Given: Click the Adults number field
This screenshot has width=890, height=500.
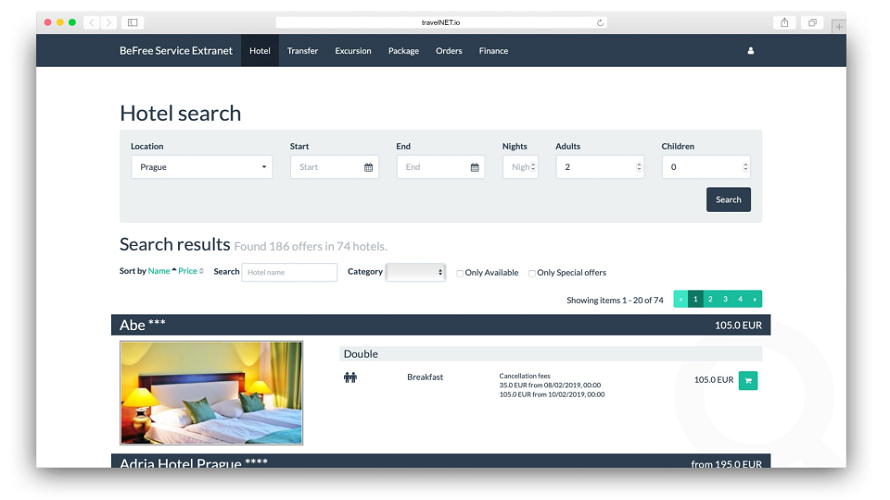Looking at the screenshot, I should coord(599,167).
